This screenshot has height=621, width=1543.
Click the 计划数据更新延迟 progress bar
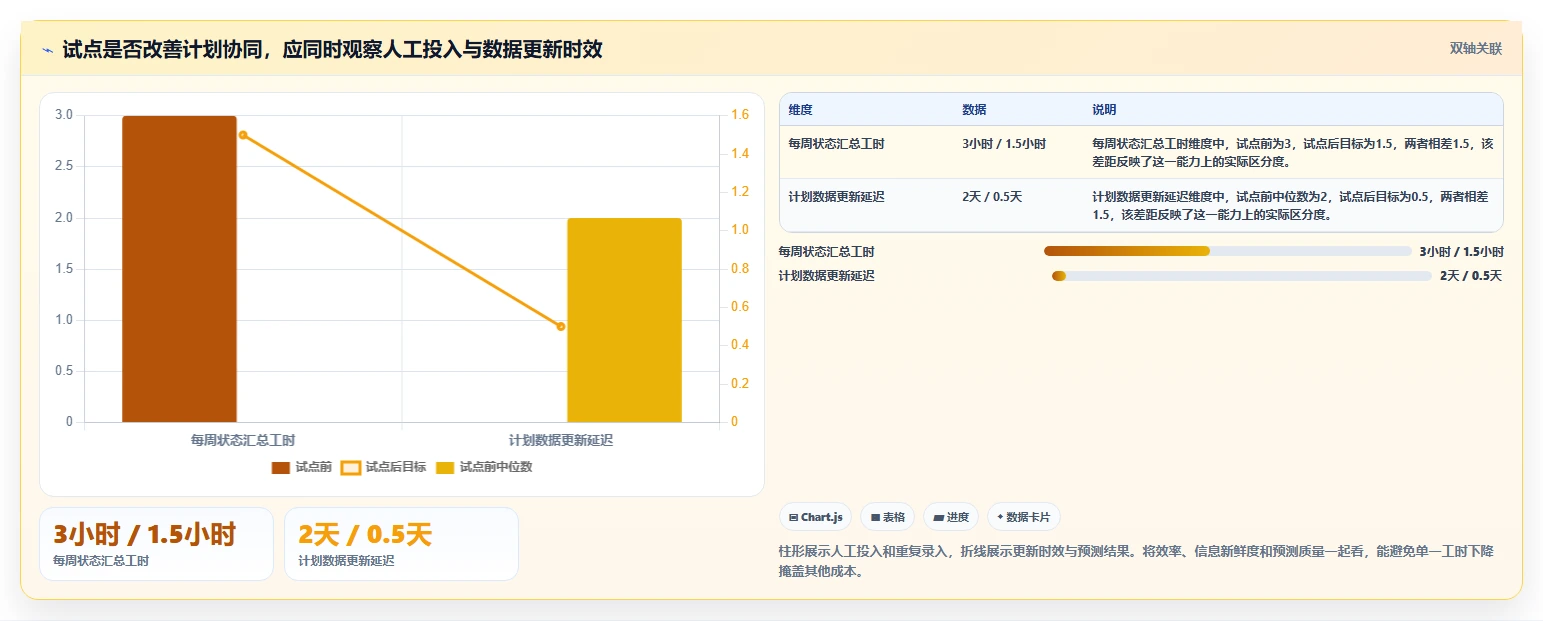tap(1242, 276)
